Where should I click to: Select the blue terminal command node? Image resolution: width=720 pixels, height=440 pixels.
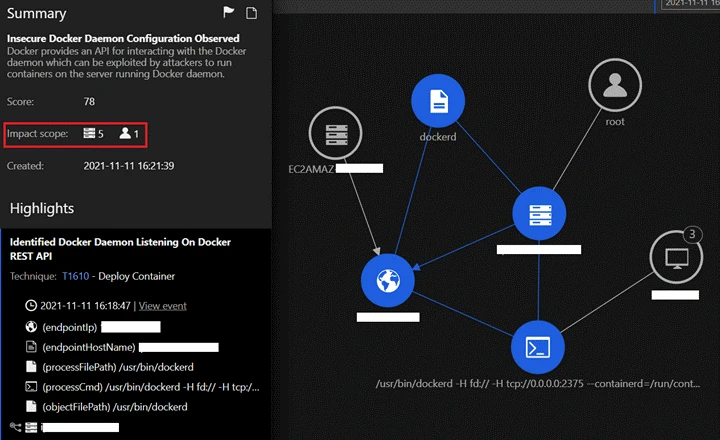pyautogui.click(x=538, y=347)
